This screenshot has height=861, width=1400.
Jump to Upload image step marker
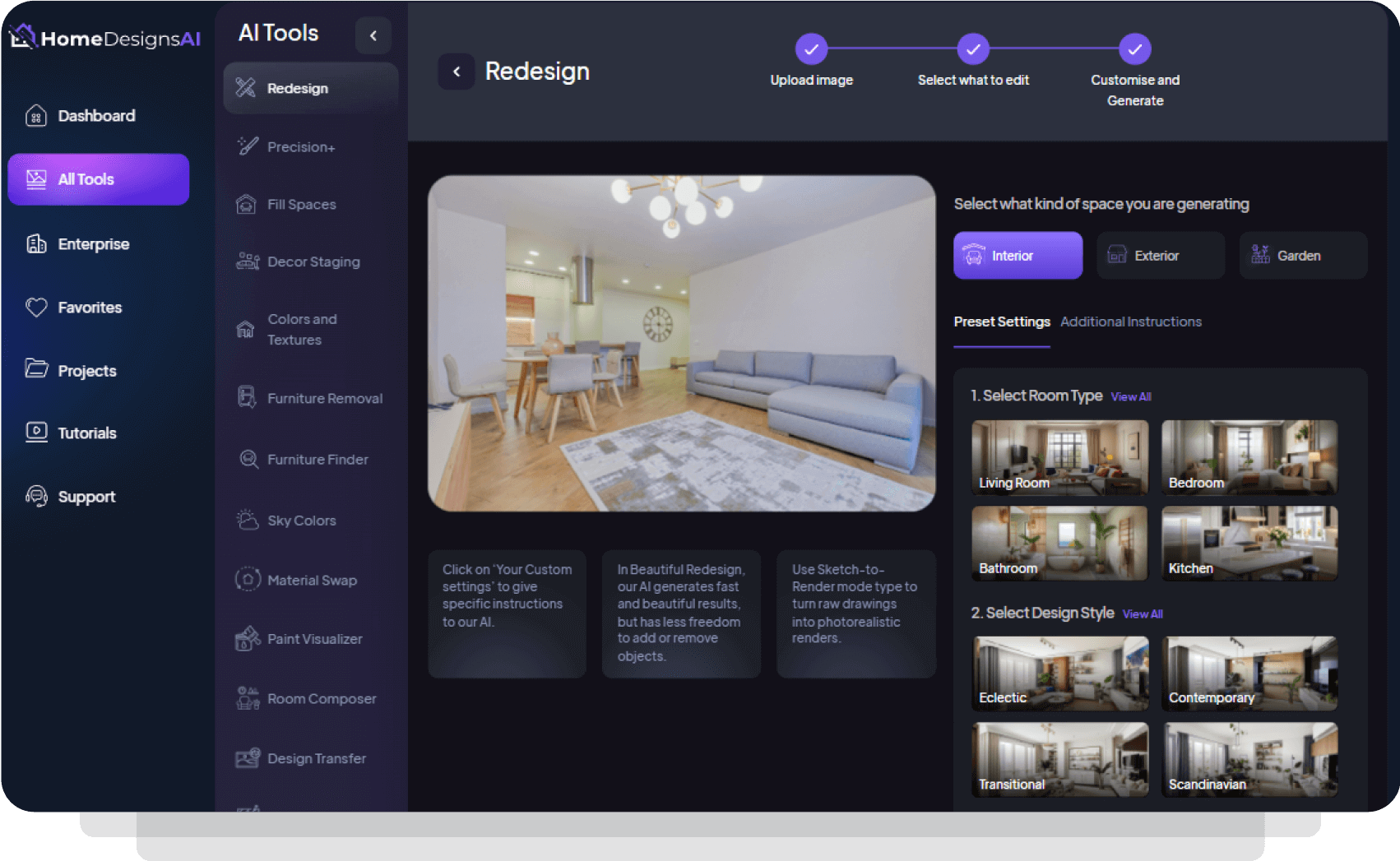(x=811, y=49)
